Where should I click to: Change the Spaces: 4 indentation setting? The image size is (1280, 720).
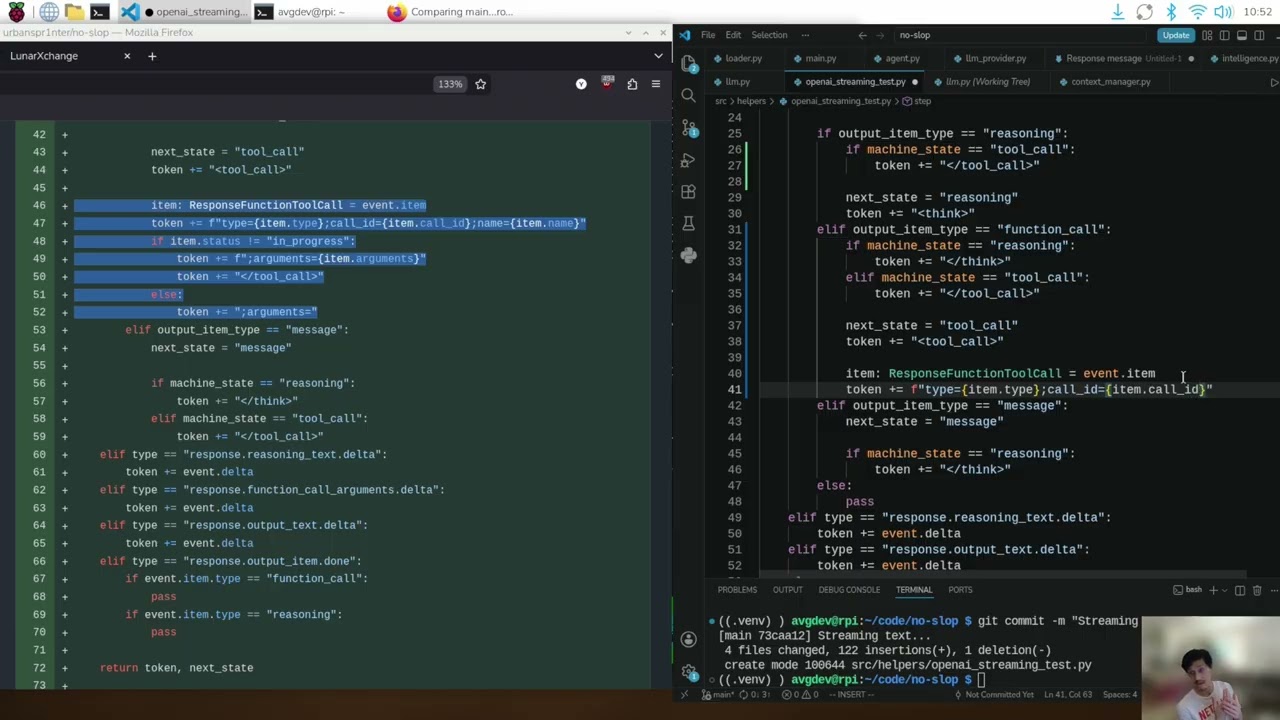(x=1118, y=695)
